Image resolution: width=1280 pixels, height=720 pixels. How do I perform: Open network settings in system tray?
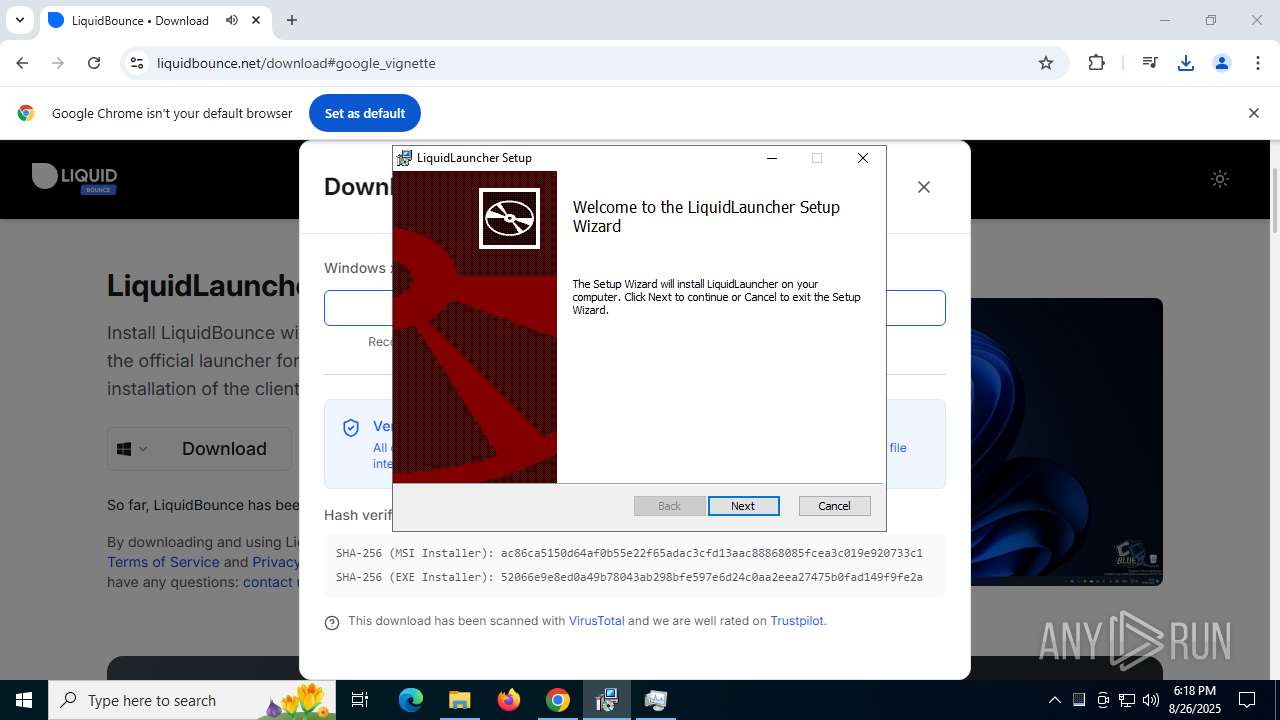[1127, 700]
